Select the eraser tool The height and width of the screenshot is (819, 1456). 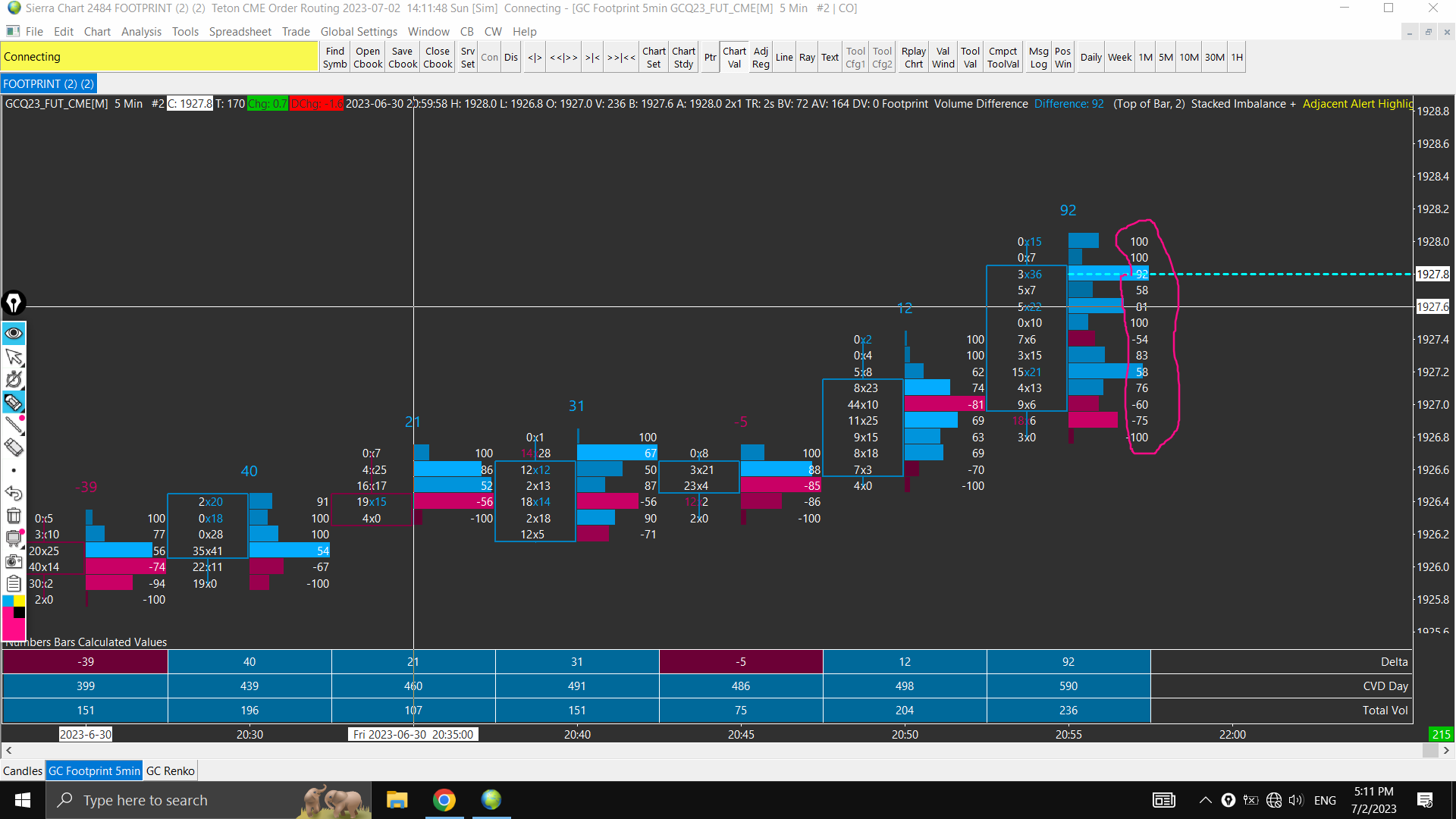coord(14,447)
